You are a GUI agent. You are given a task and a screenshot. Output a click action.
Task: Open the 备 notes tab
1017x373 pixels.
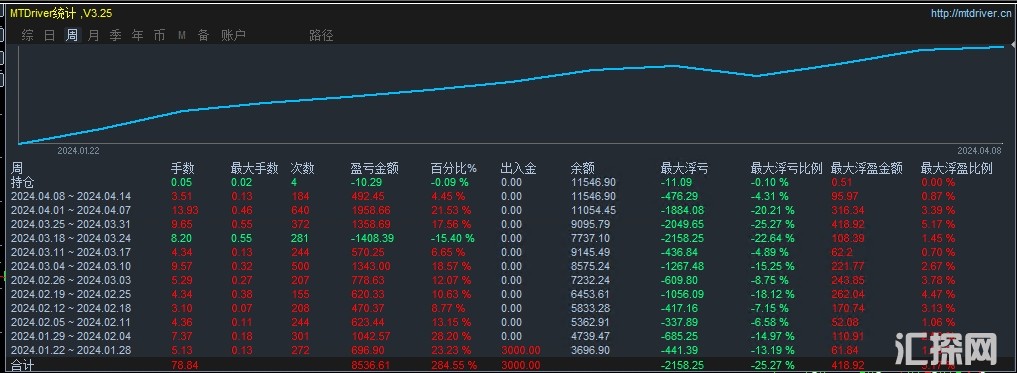pyautogui.click(x=204, y=35)
